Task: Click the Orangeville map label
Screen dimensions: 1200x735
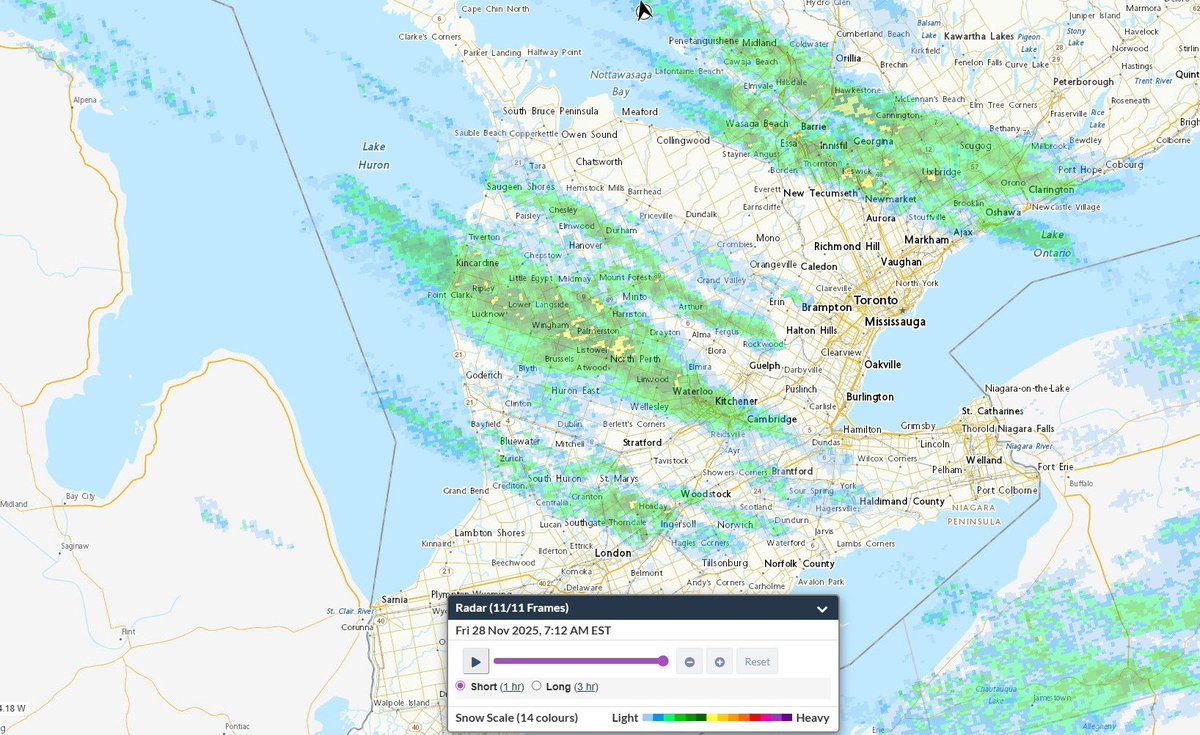Action: (775, 265)
